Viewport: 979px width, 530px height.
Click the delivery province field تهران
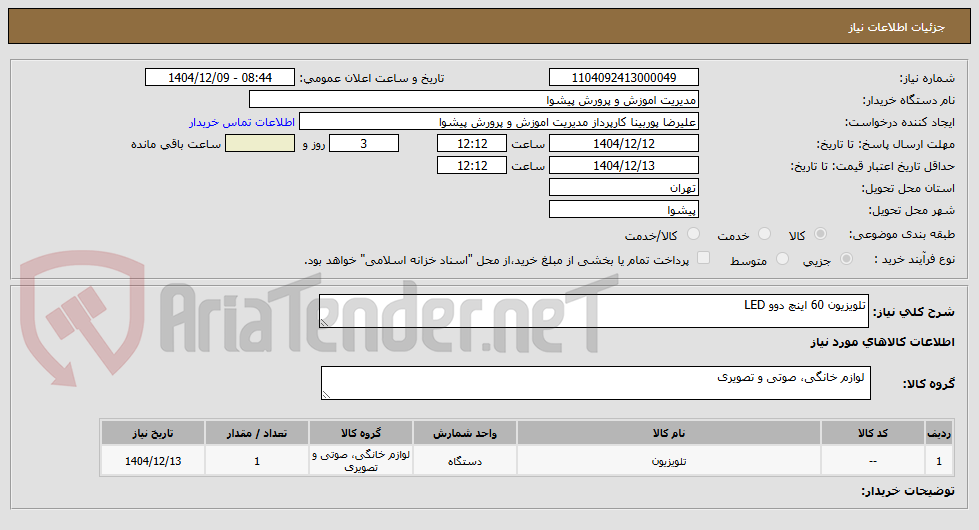pos(624,187)
